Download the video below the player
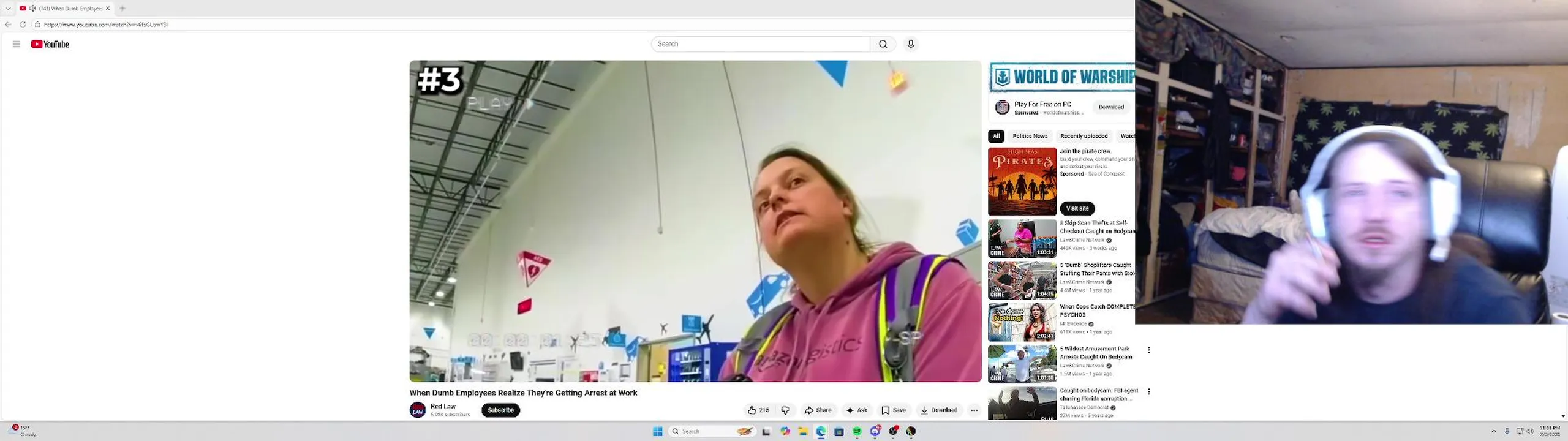Image resolution: width=1568 pixels, height=441 pixels. pos(938,410)
